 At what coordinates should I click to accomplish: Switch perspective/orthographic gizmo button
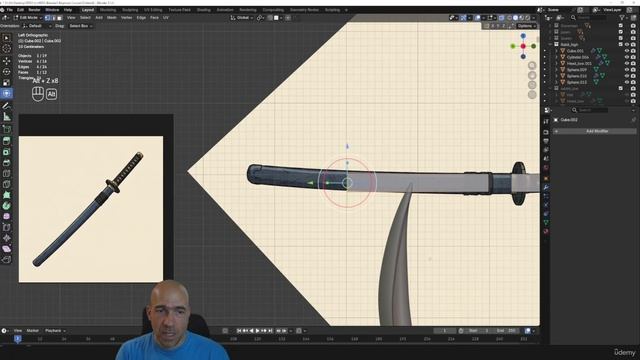(532, 95)
